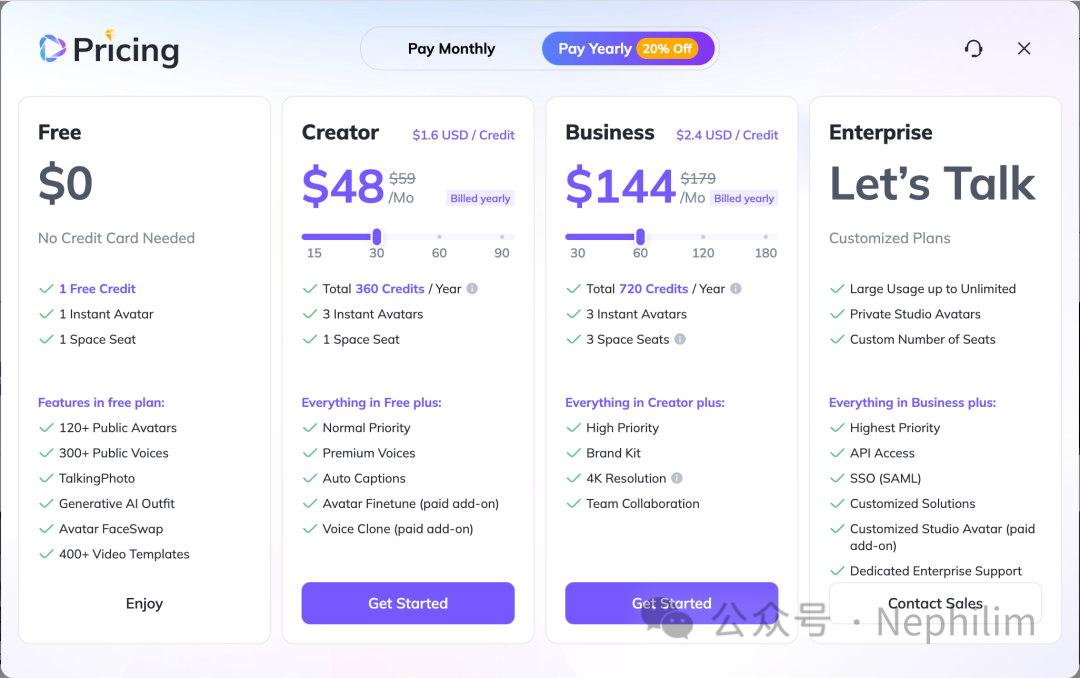Click info icon next to 3 Space Seats
Screen dimensions: 1080x678
[x=680, y=339]
